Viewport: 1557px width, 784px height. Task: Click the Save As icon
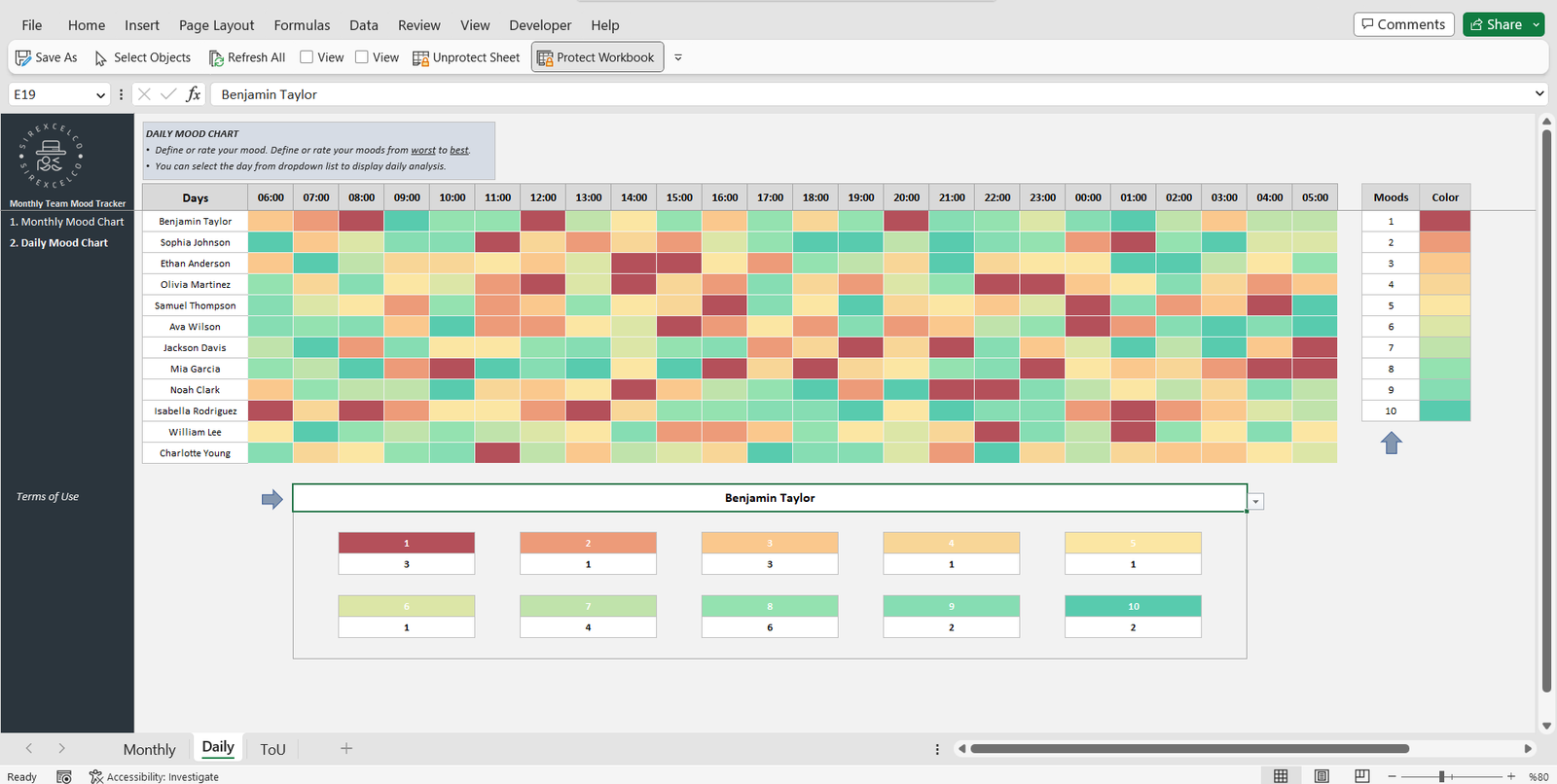point(23,57)
